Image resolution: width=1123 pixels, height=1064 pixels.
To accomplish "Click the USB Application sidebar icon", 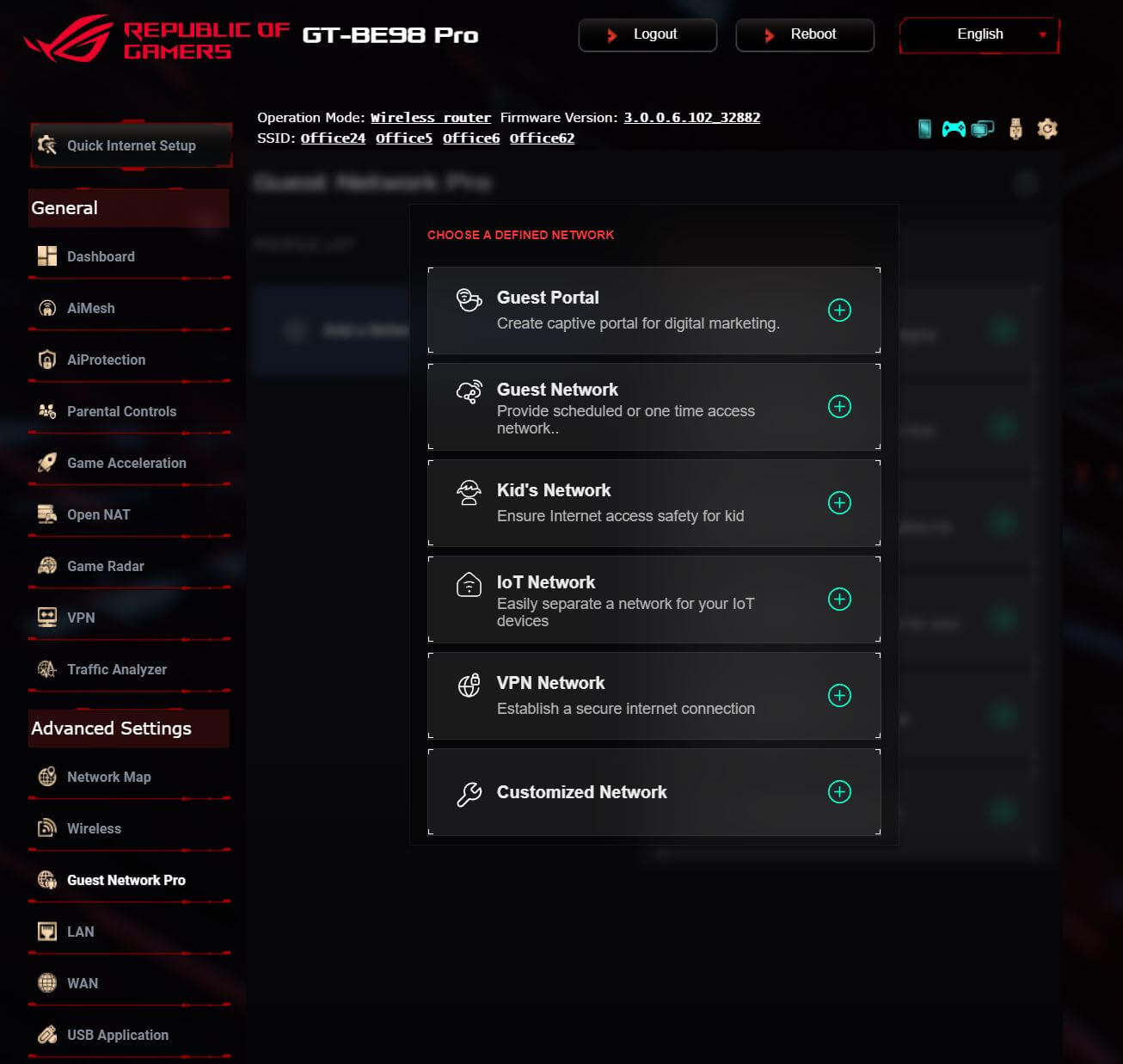I will (47, 1035).
